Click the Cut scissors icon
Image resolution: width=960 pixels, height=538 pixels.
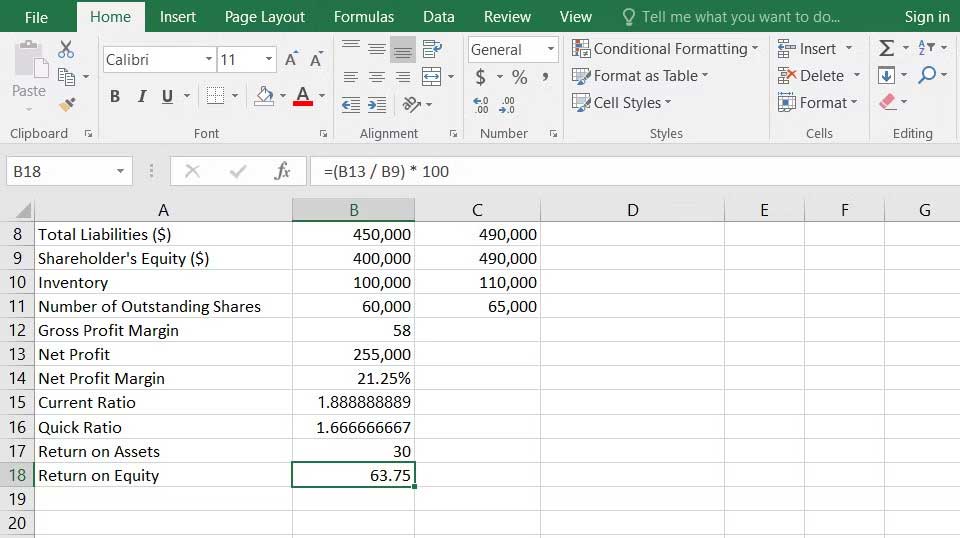[x=66, y=49]
